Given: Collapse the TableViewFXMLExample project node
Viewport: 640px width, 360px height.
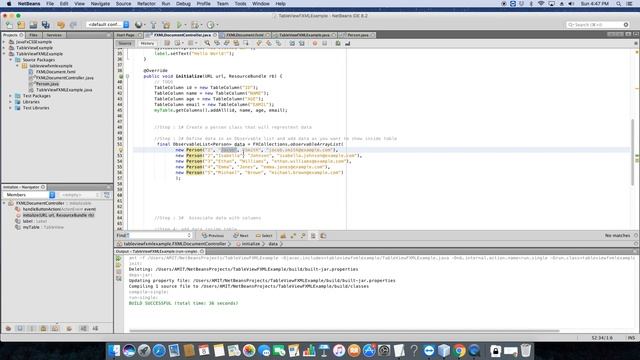Looking at the screenshot, I should [x=4, y=54].
